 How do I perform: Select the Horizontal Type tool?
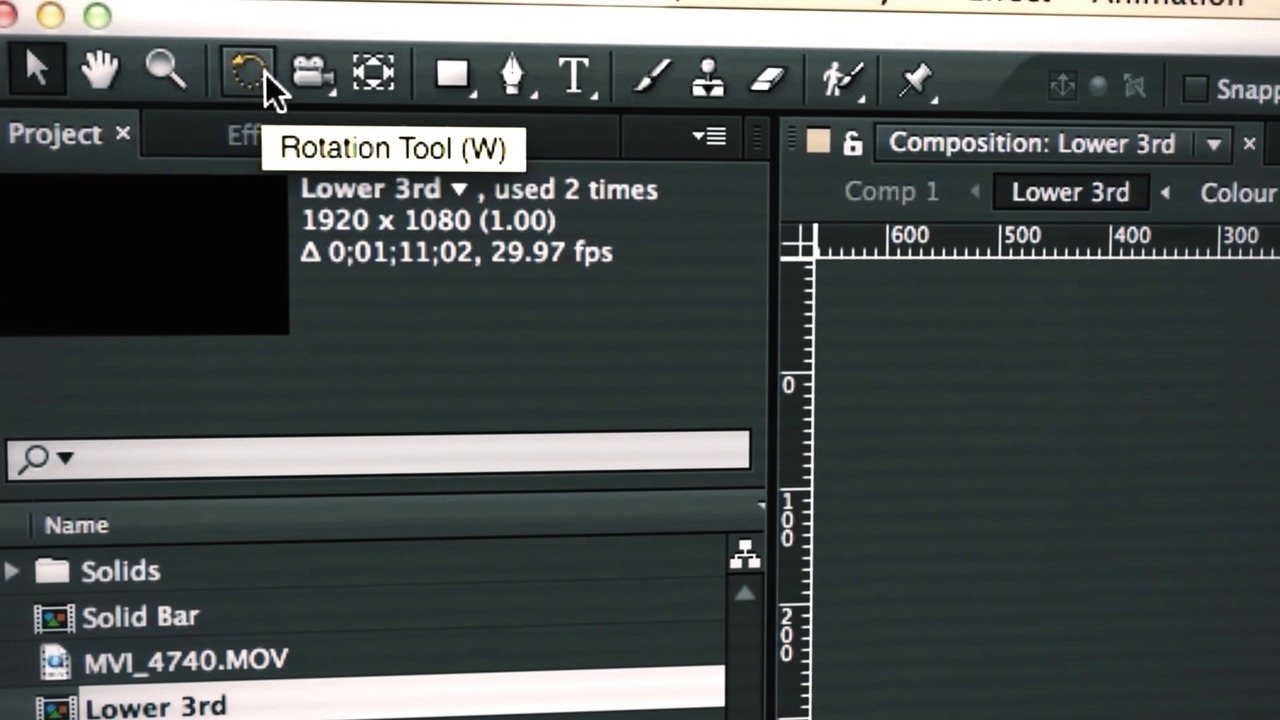574,76
